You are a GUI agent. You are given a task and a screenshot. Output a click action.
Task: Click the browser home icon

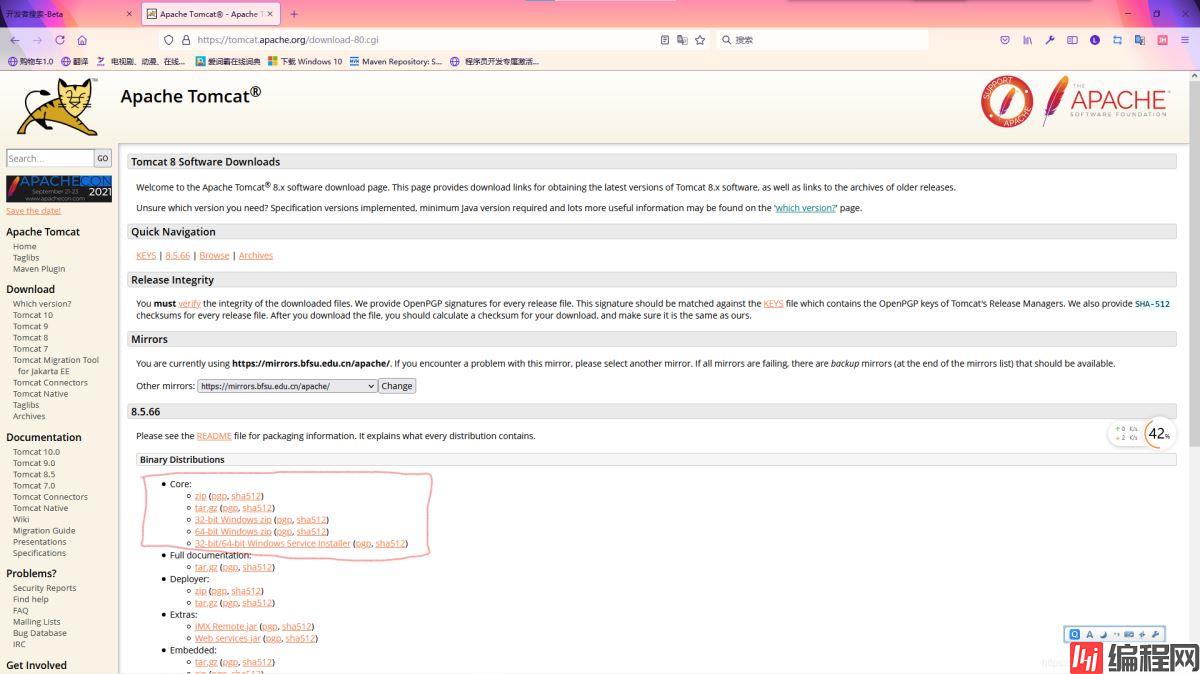tap(82, 40)
